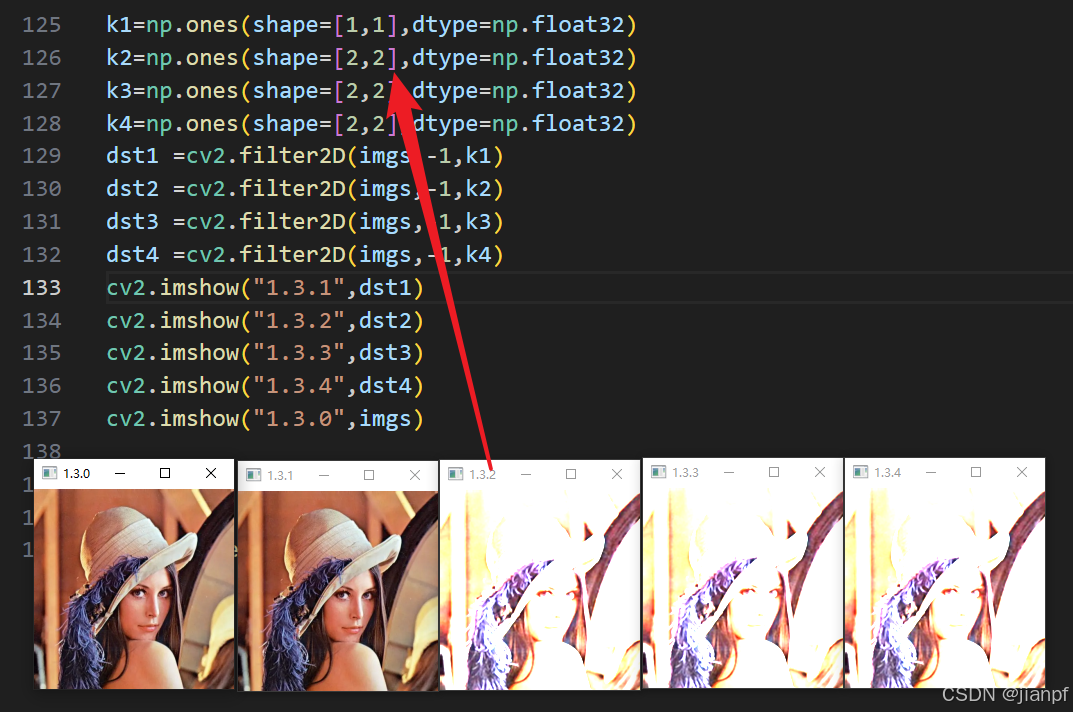Click the filtered image in window 1.3.1
The height and width of the screenshot is (712, 1073).
tap(337, 591)
